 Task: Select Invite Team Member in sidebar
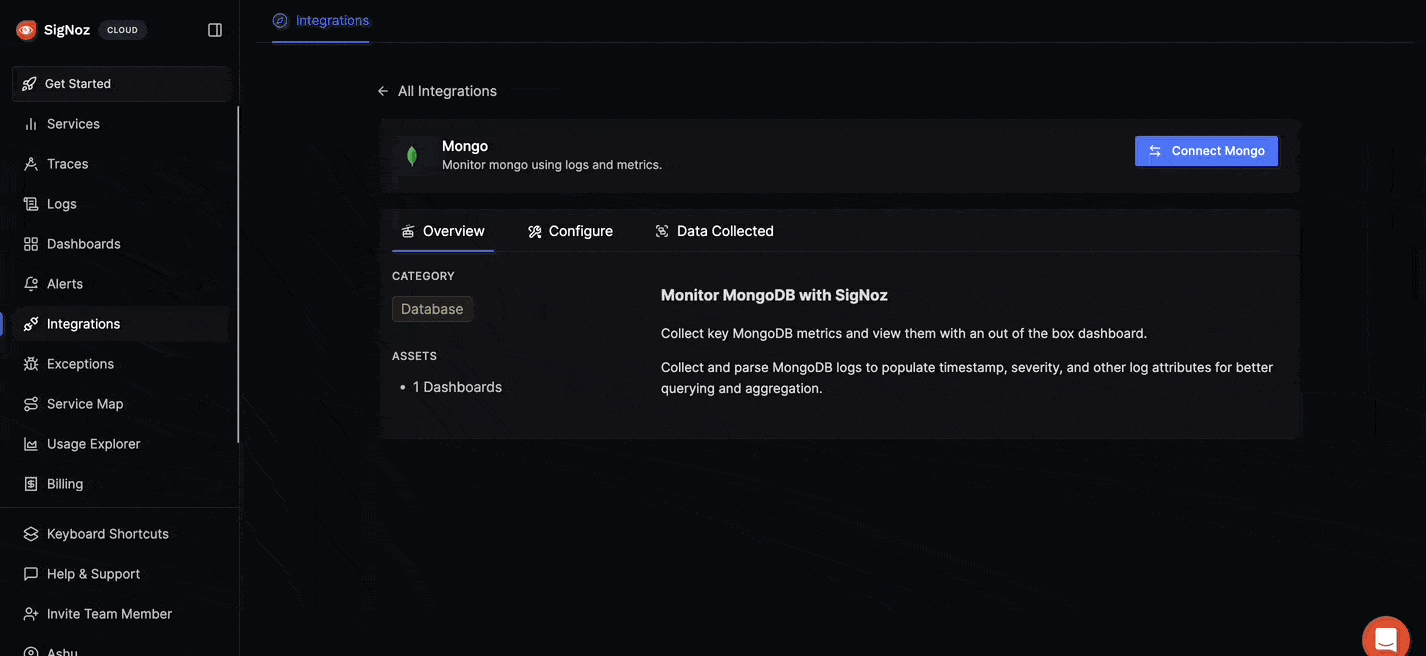(121, 614)
